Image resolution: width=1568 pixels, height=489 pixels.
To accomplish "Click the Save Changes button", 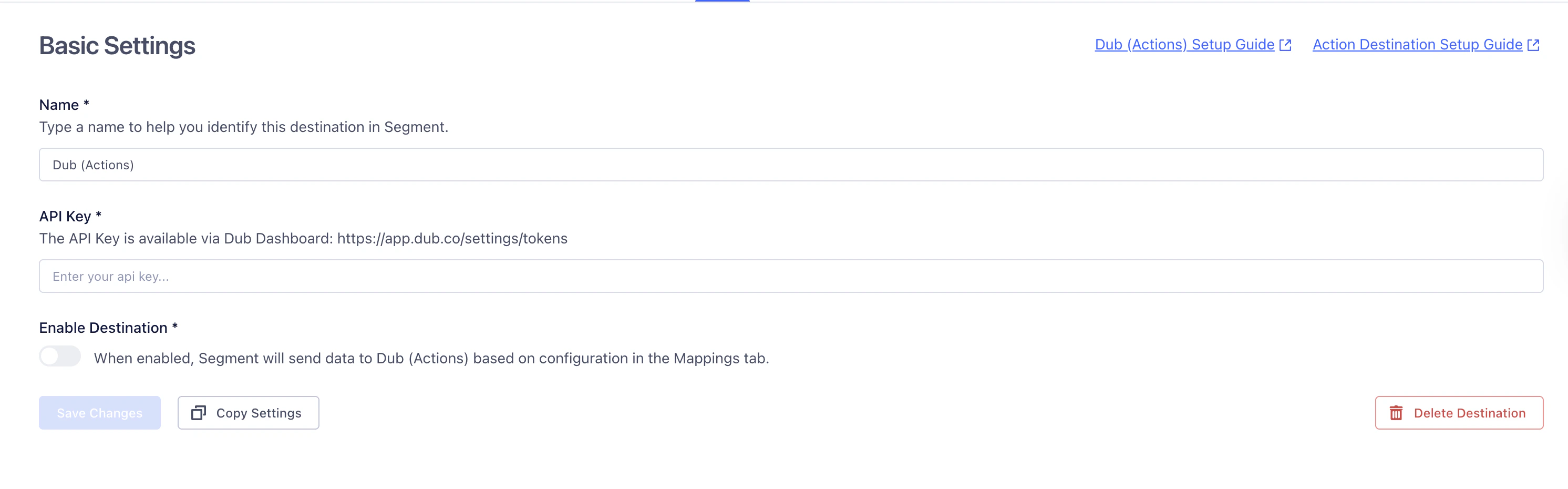I will pos(100,413).
